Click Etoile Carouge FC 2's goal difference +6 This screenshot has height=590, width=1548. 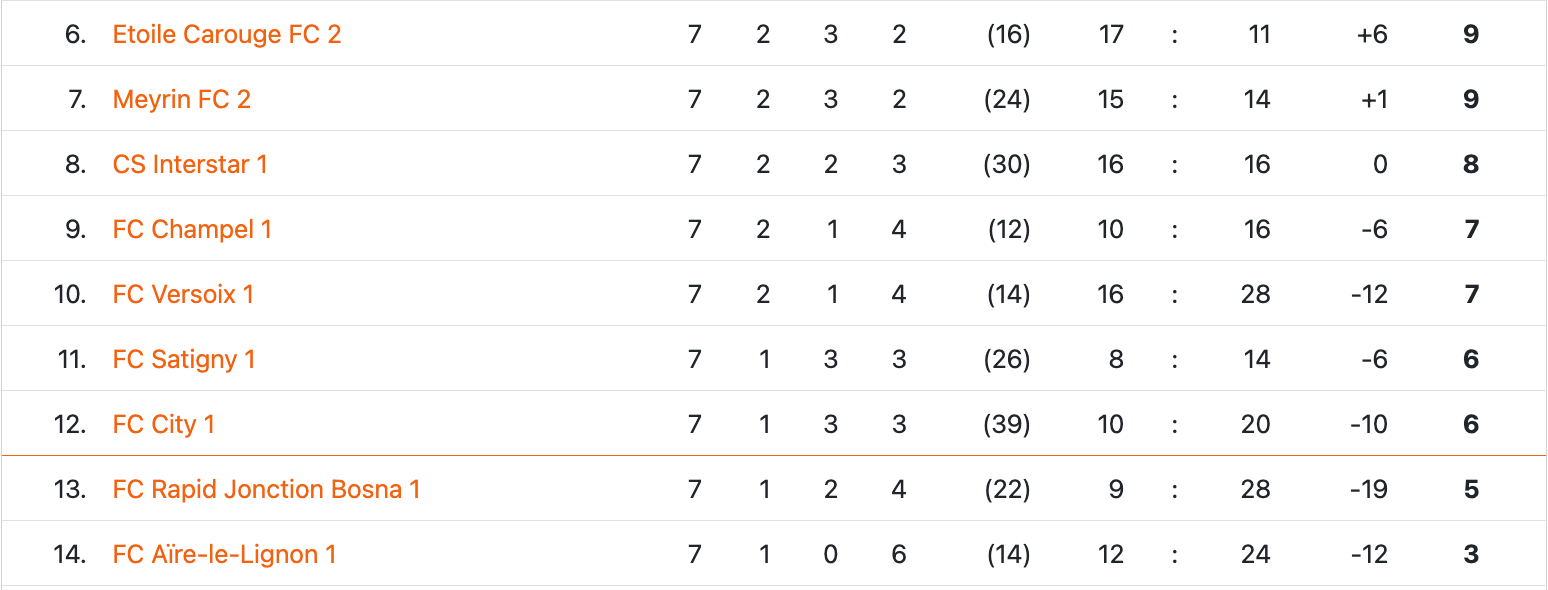click(x=1372, y=35)
